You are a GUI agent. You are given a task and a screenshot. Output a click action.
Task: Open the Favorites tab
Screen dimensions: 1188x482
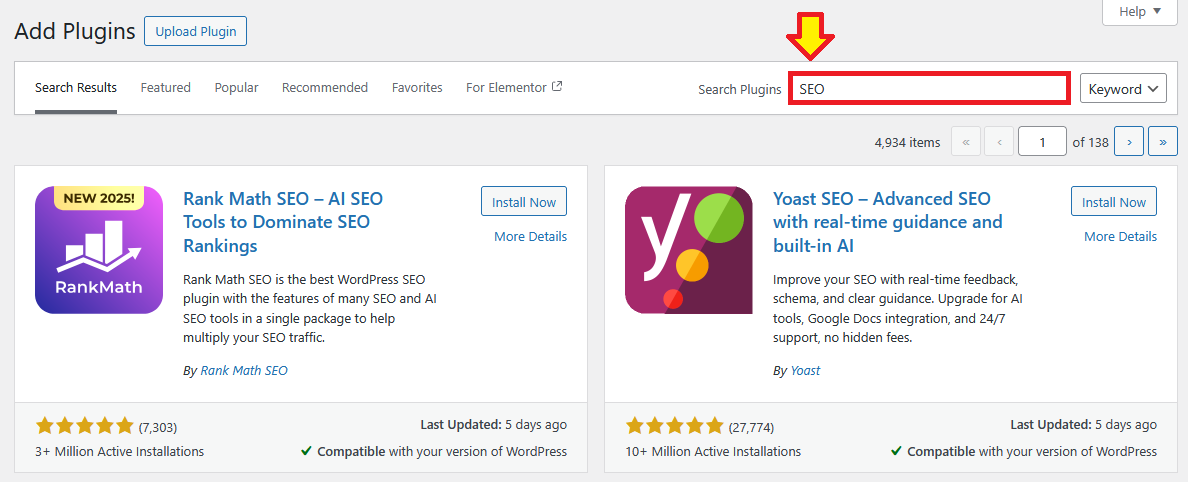(417, 88)
